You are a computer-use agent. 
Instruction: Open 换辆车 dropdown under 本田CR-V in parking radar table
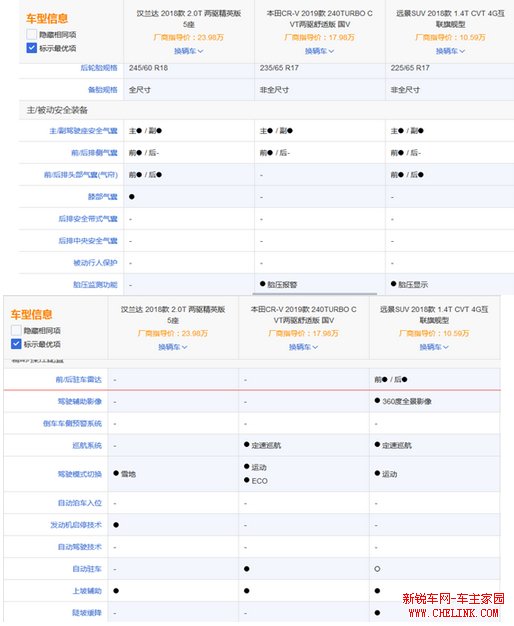(304, 347)
